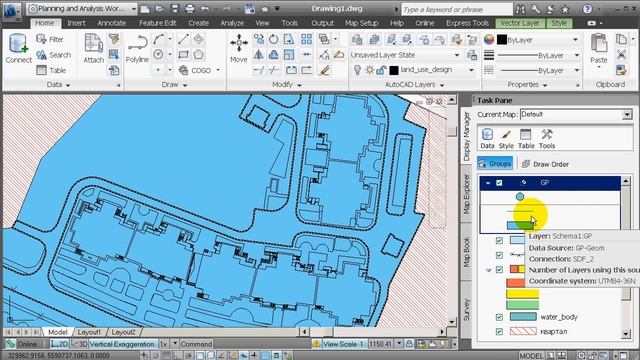Click the Undo arrow in quick access toolbar

[x=205, y=9]
